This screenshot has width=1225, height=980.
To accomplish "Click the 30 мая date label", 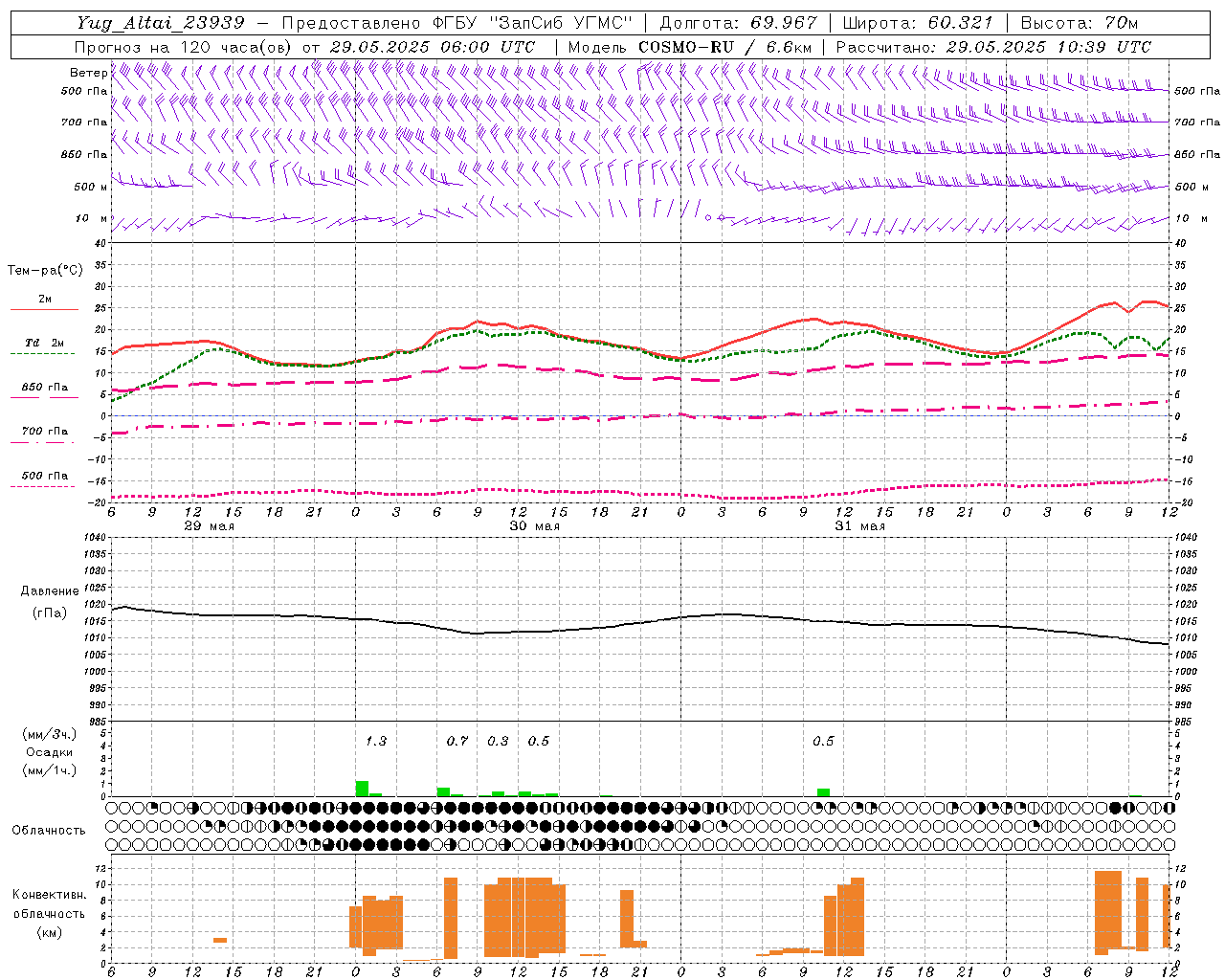I will (x=534, y=526).
